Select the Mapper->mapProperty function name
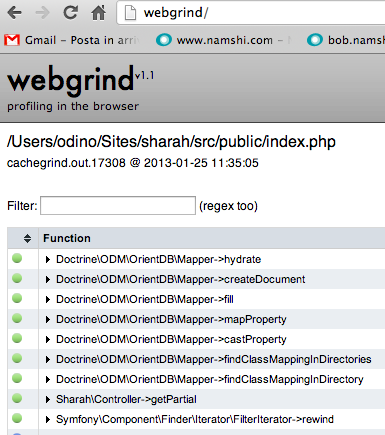385x435 pixels. pos(171,319)
